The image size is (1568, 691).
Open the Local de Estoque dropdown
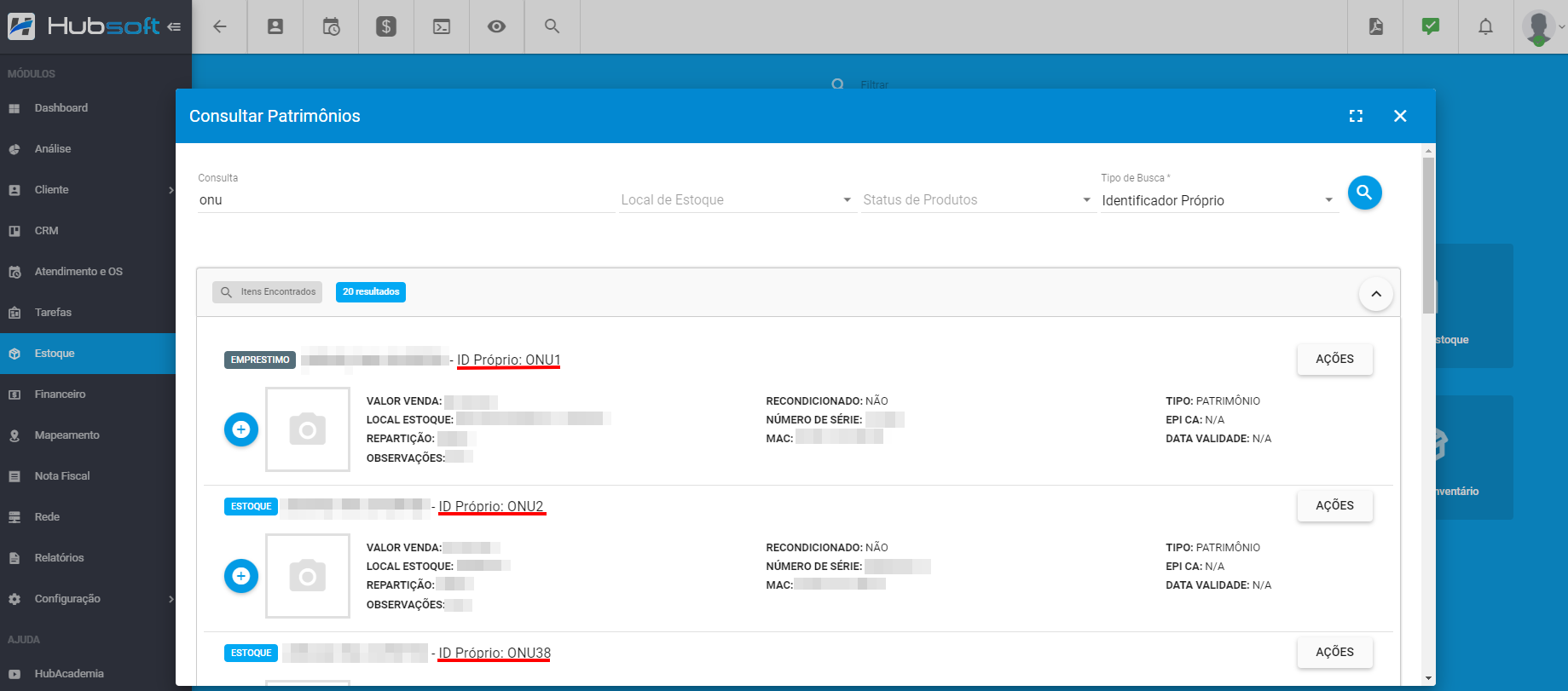coord(737,200)
